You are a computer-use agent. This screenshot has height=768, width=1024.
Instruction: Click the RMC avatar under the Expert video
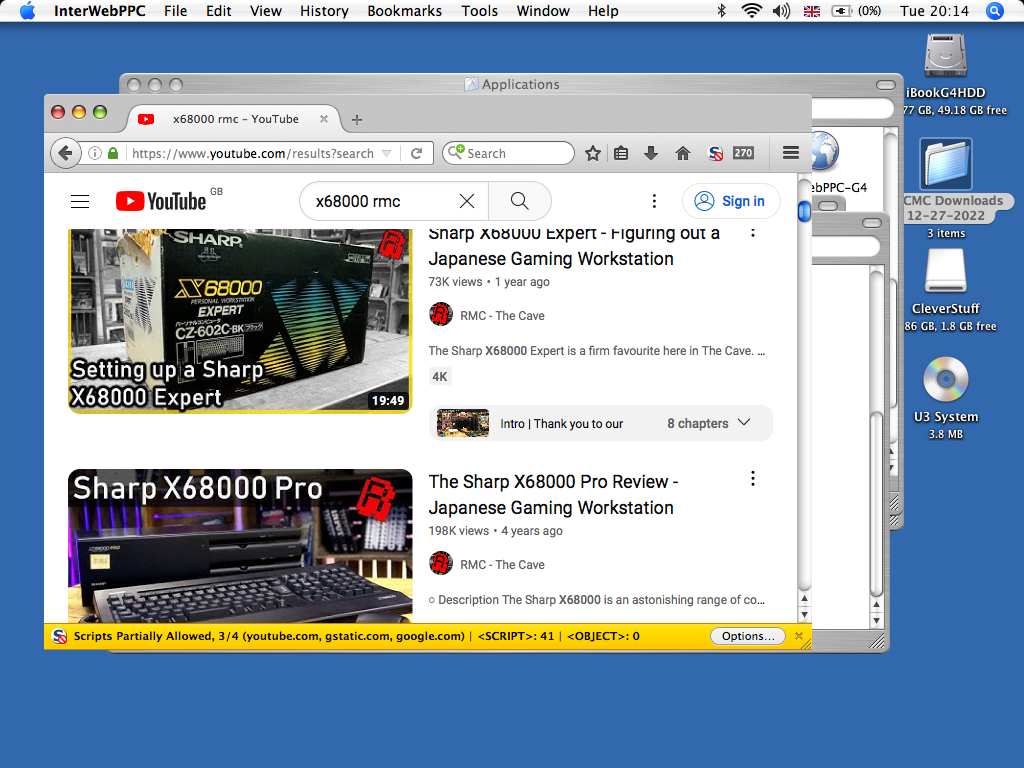pyautogui.click(x=441, y=314)
